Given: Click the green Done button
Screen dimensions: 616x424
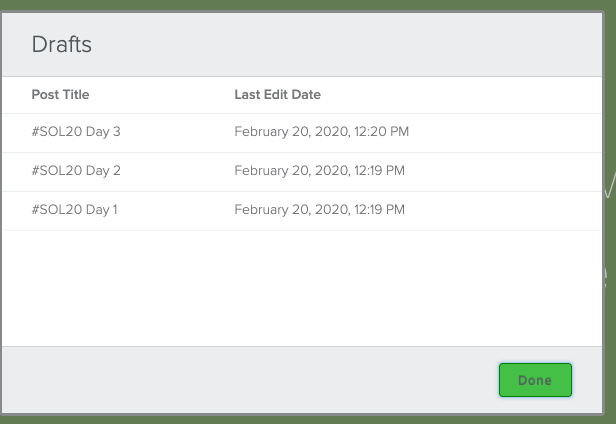Looking at the screenshot, I should pos(535,381).
